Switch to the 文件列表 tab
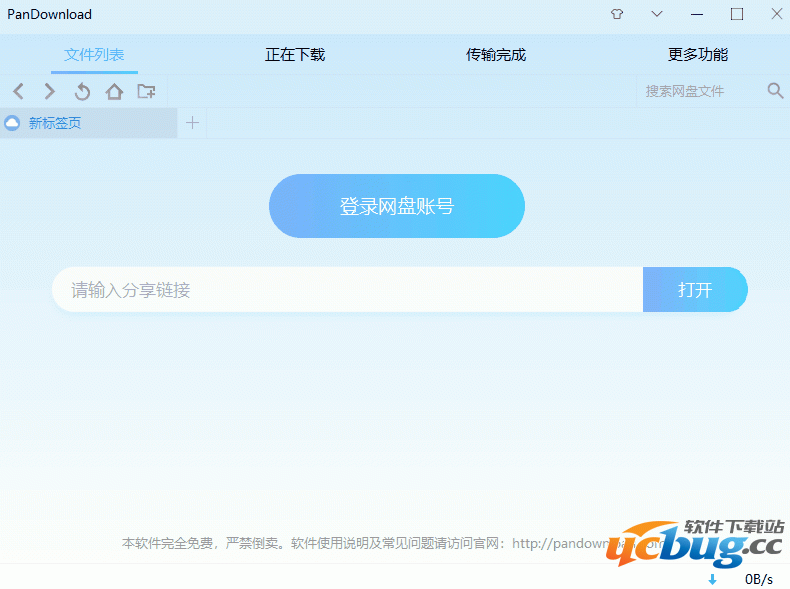This screenshot has width=790, height=589. [94, 55]
